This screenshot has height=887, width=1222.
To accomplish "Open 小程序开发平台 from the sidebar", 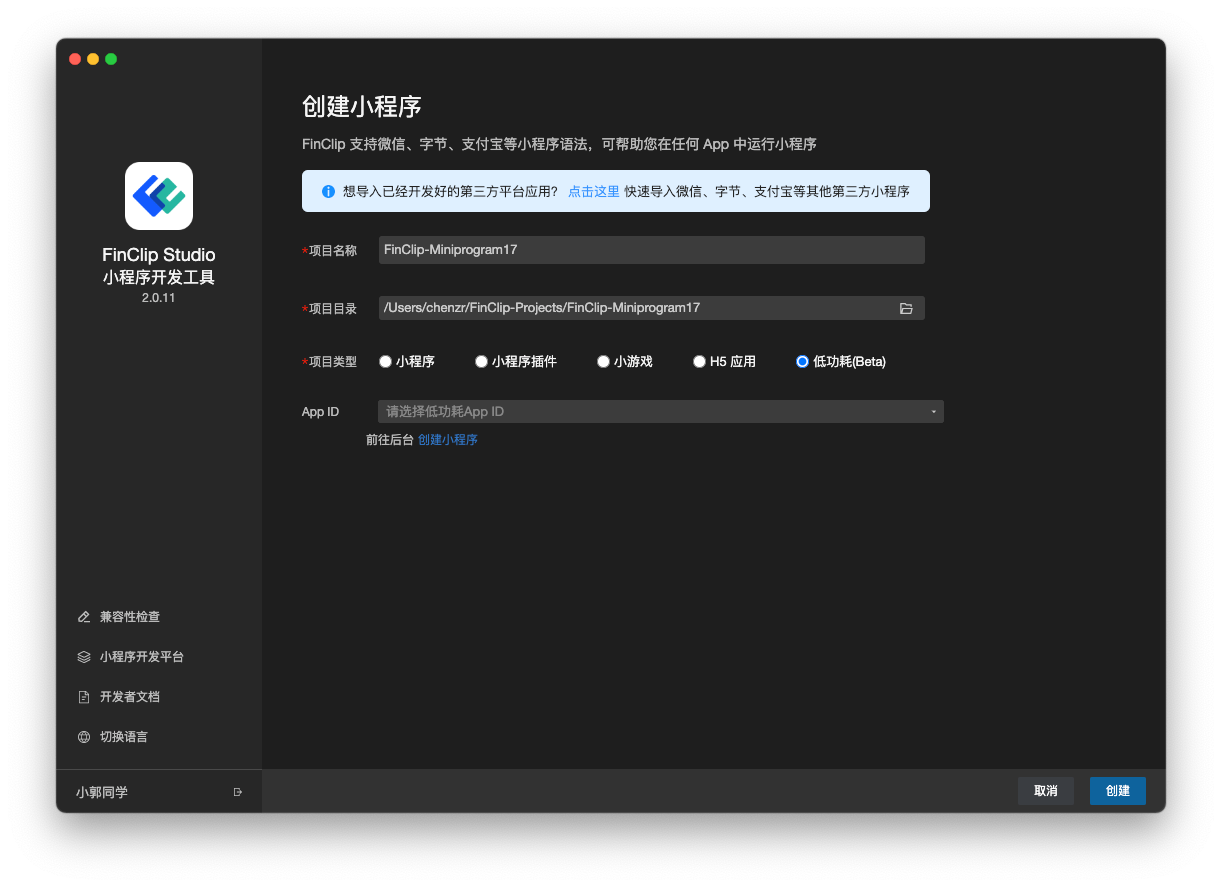I will (142, 657).
